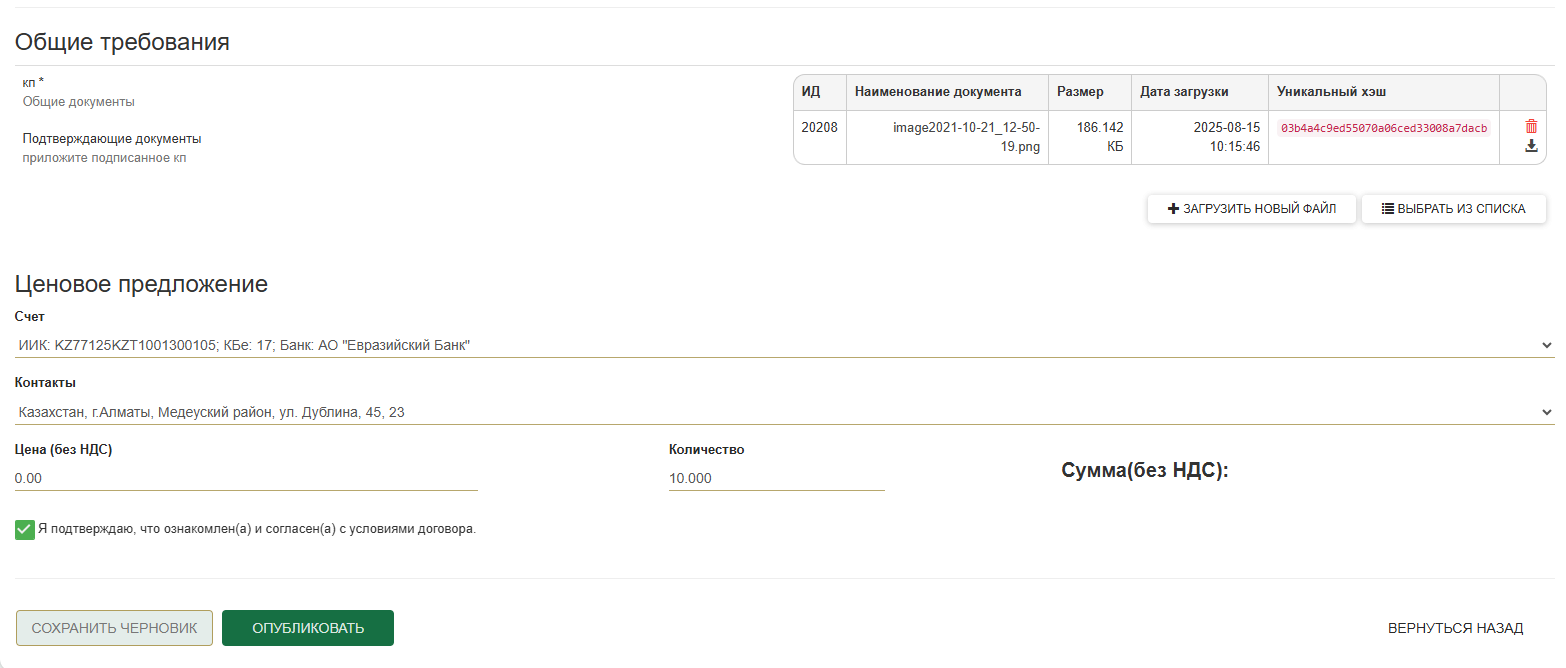Open the Выбрать из списка file list
The width and height of the screenshot is (1566, 668).
tap(1453, 209)
